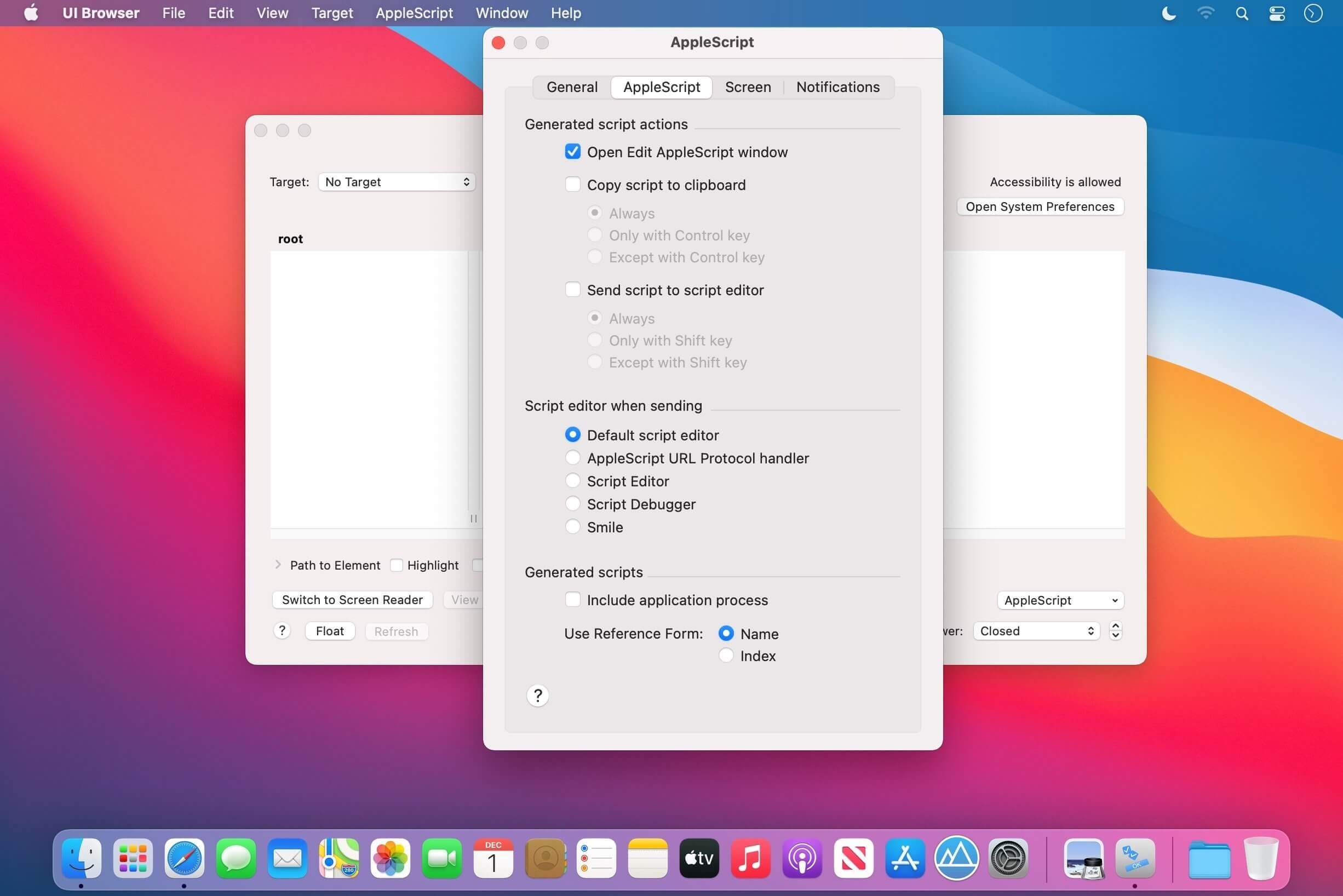Open Contacts app in Dock
The height and width of the screenshot is (896, 1343).
click(544, 858)
